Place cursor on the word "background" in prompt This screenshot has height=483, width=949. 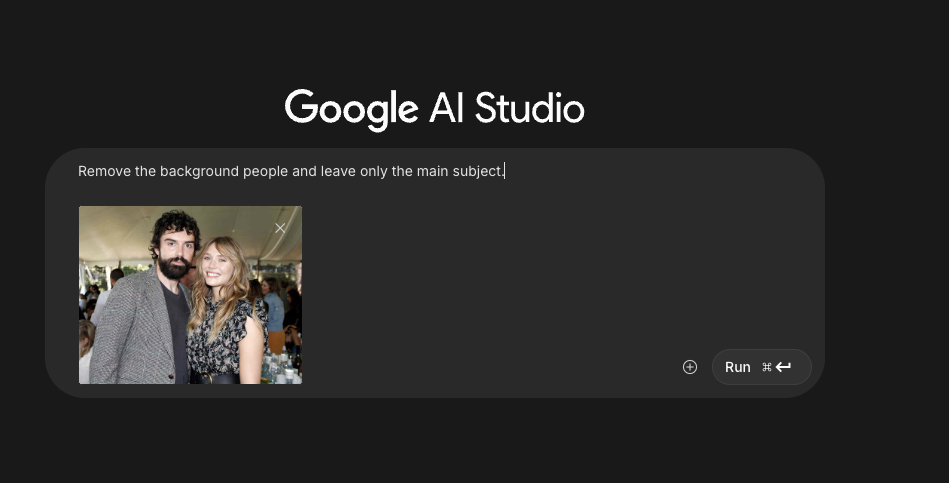pos(199,171)
